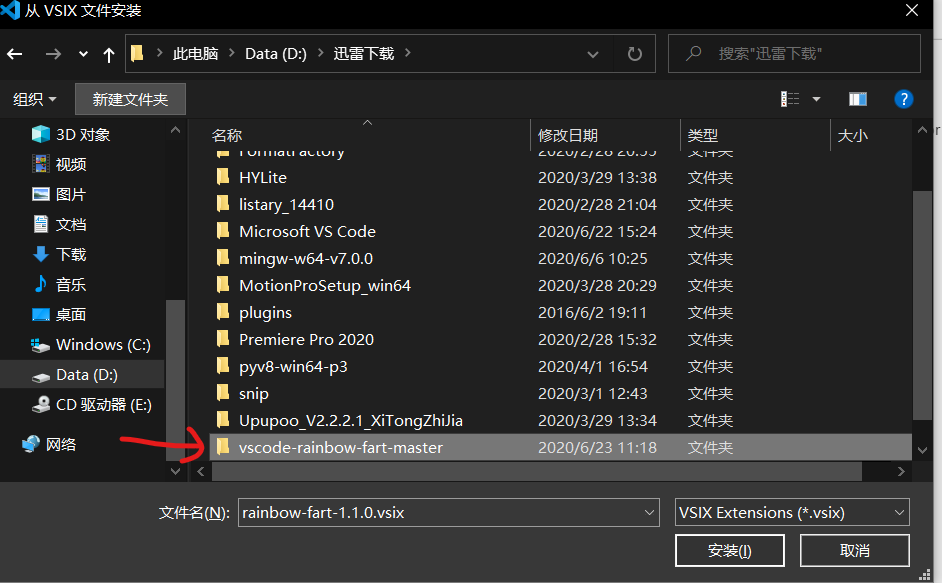
Task: Open recent locations chevron next to forward arrow
Action: [x=83, y=54]
